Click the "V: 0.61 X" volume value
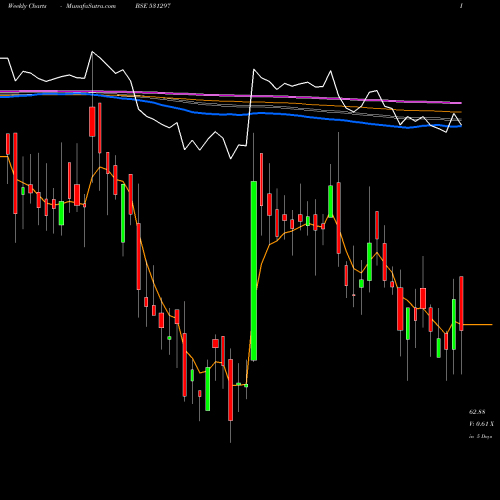This screenshot has height=500, width=500. (x=481, y=424)
